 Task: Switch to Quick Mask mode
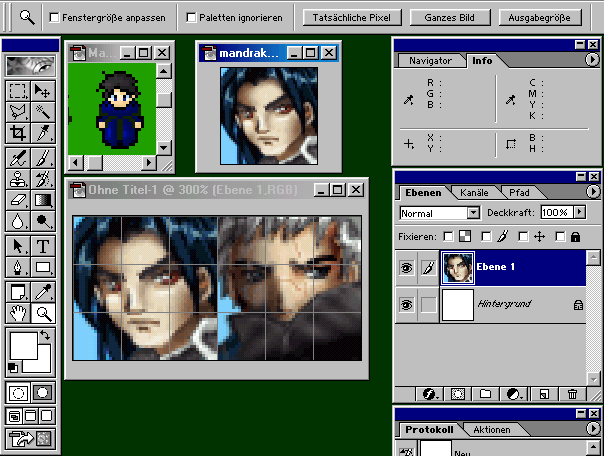(x=42, y=393)
